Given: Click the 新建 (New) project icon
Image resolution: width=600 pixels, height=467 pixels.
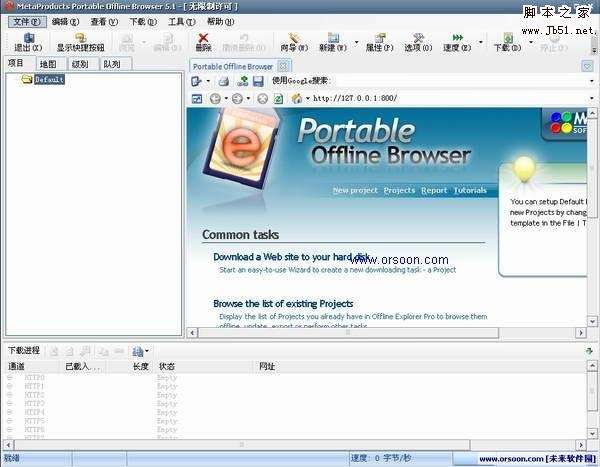Looking at the screenshot, I should point(333,42).
